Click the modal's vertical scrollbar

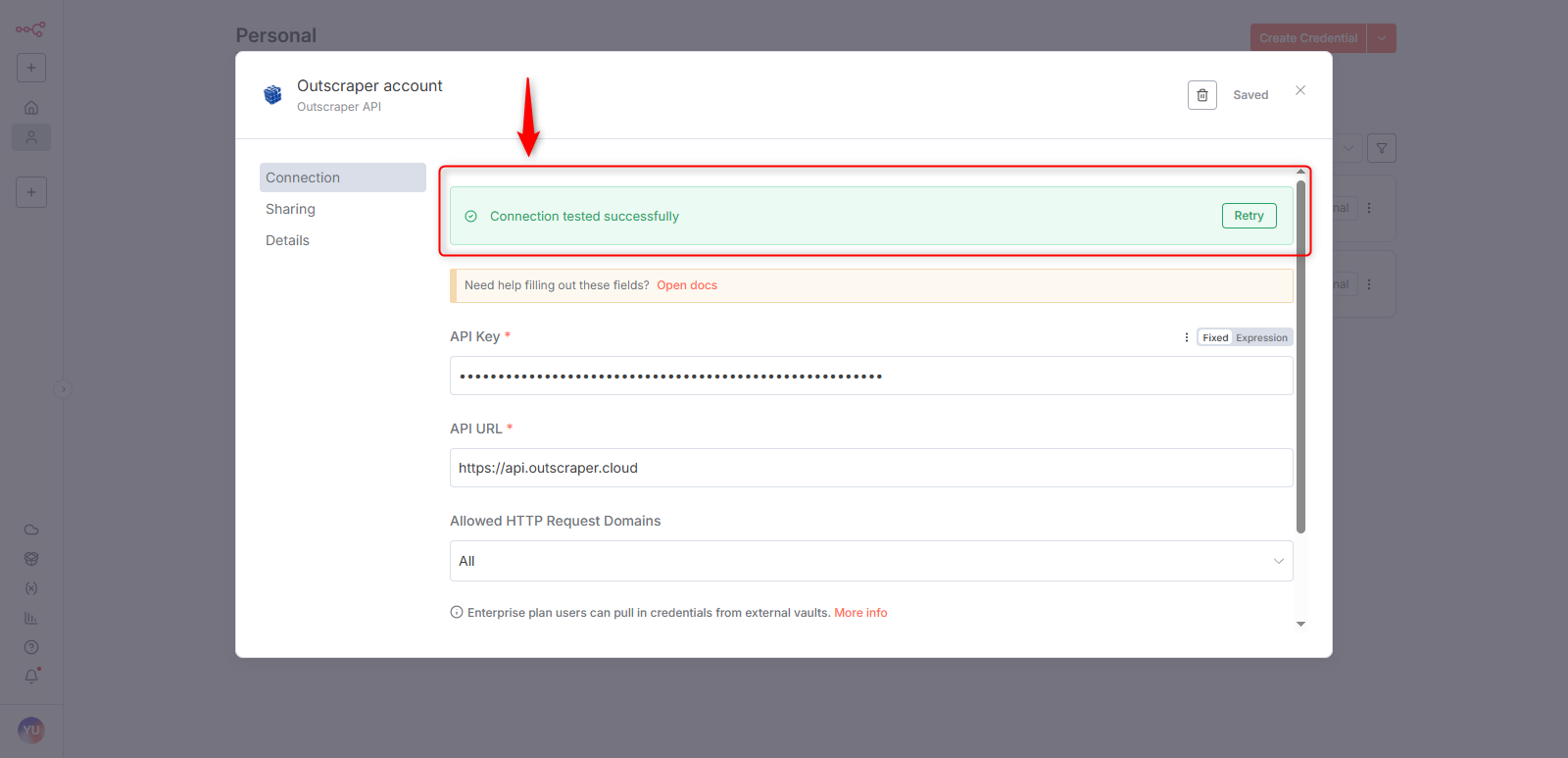point(1300,353)
